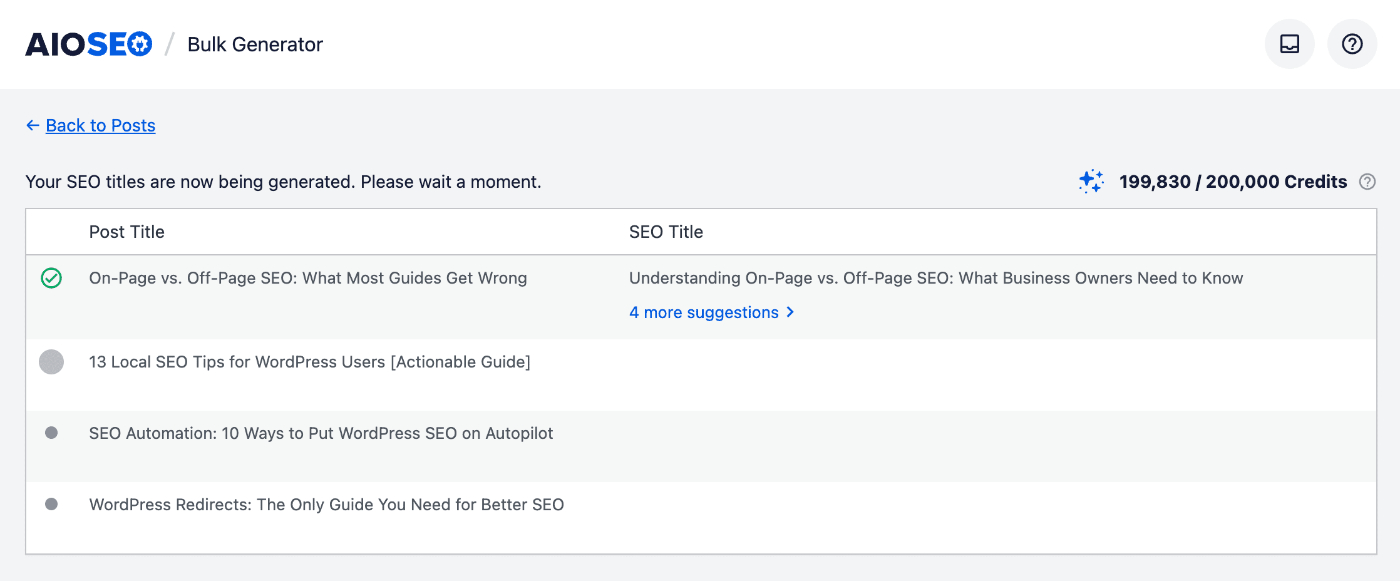
Task: Click the status circle for the Local SEO post
Action: point(52,361)
